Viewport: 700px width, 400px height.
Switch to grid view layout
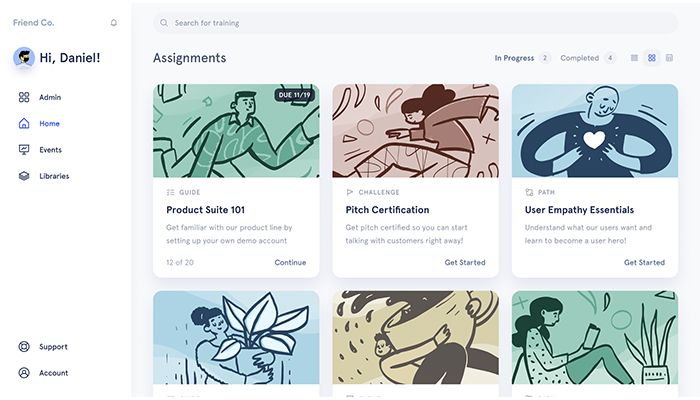coord(652,58)
